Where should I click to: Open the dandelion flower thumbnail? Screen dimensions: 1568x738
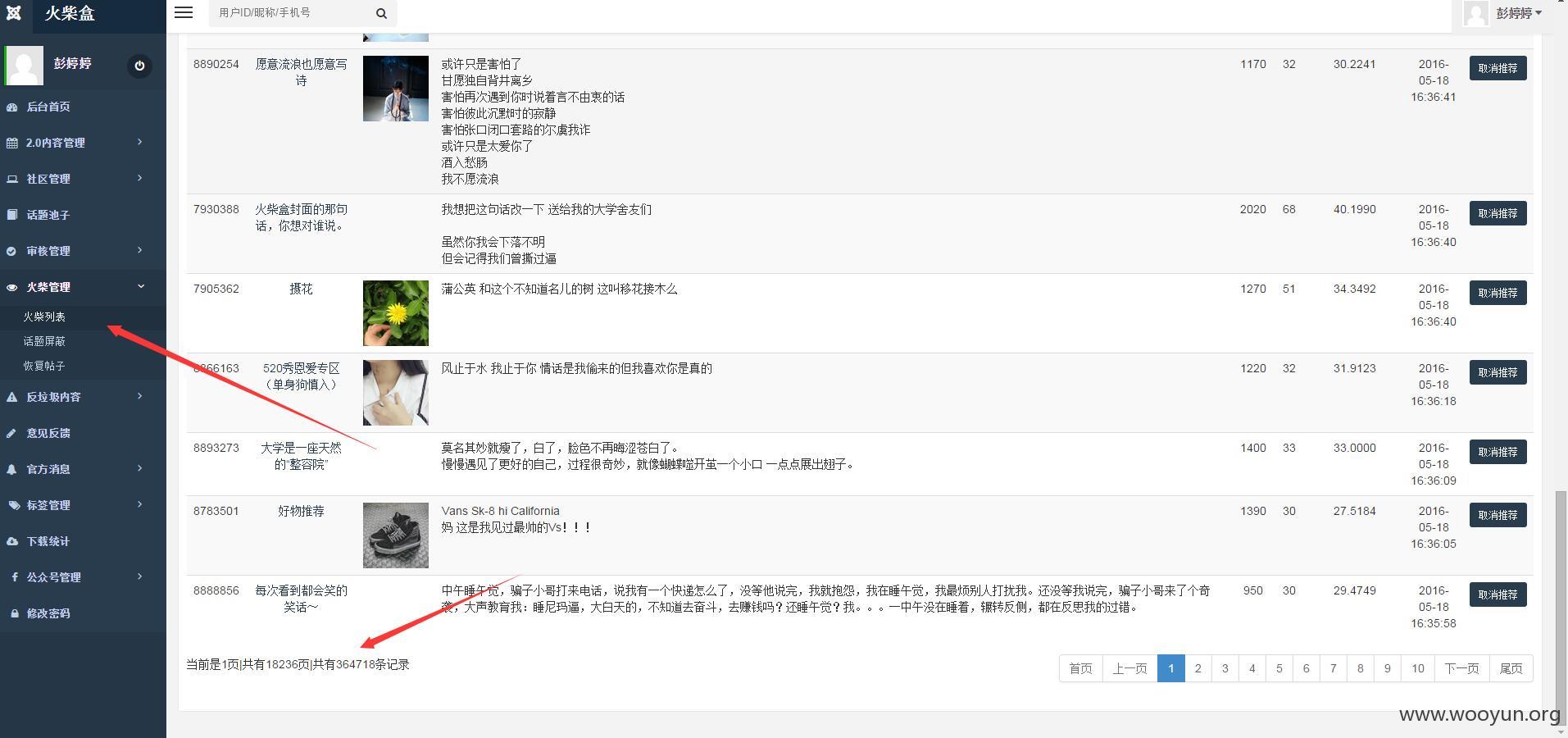tap(396, 313)
